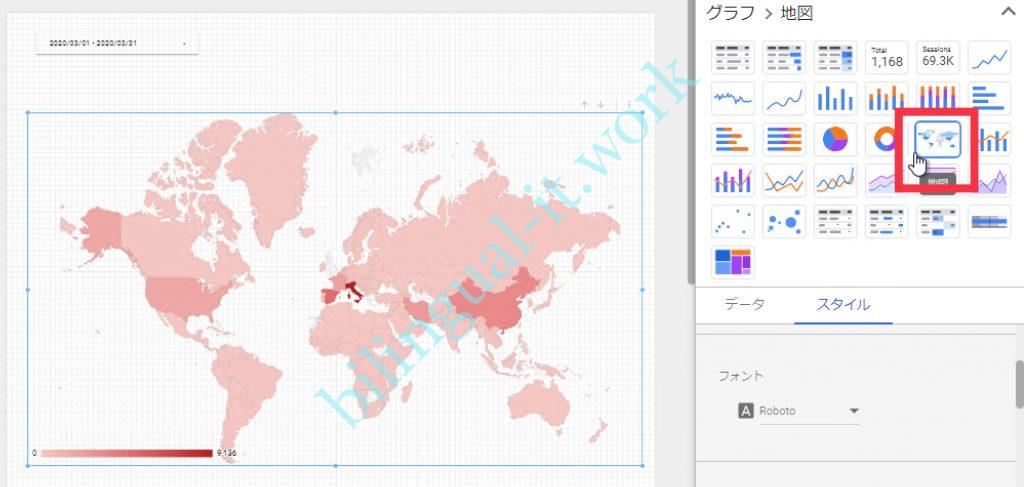The image size is (1024, 487).
Task: Open the map's three-dot more options menu
Action: pos(629,104)
